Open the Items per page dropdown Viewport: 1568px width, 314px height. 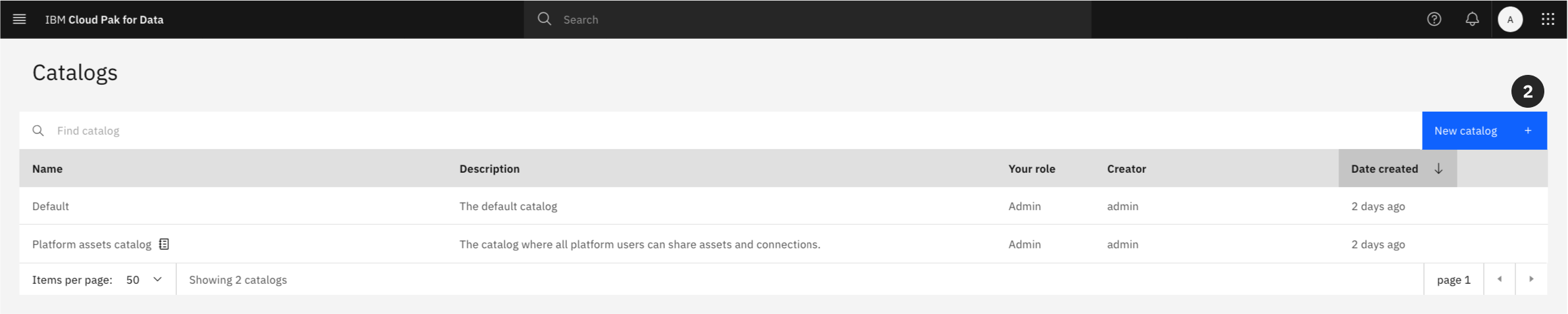click(x=144, y=280)
